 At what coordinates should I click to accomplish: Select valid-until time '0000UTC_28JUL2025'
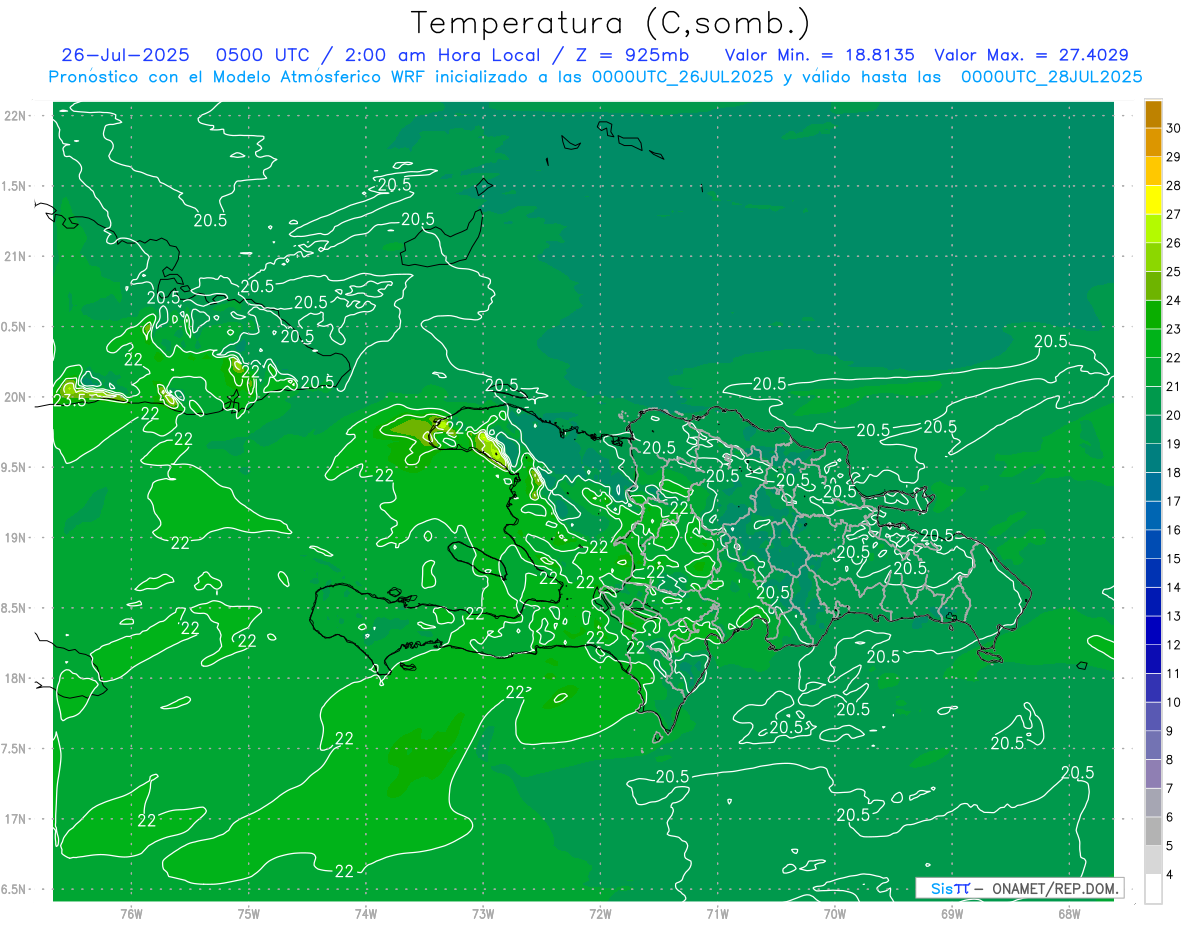(1051, 76)
